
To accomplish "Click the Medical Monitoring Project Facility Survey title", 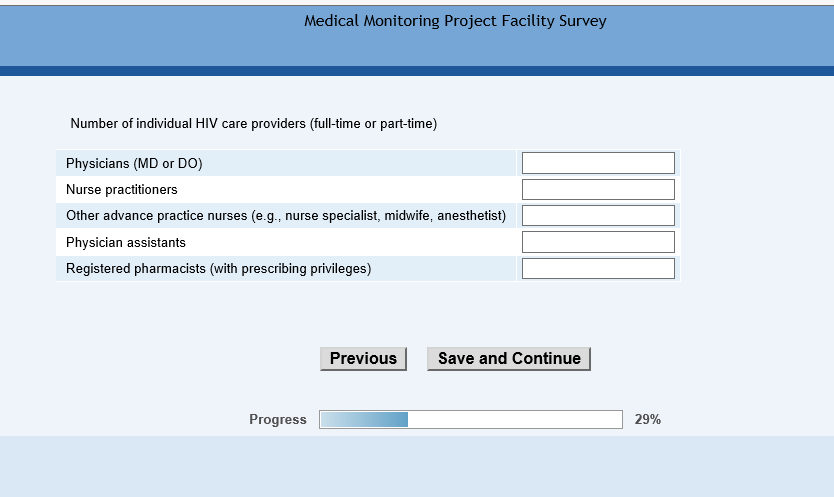I will pyautogui.click(x=455, y=21).
